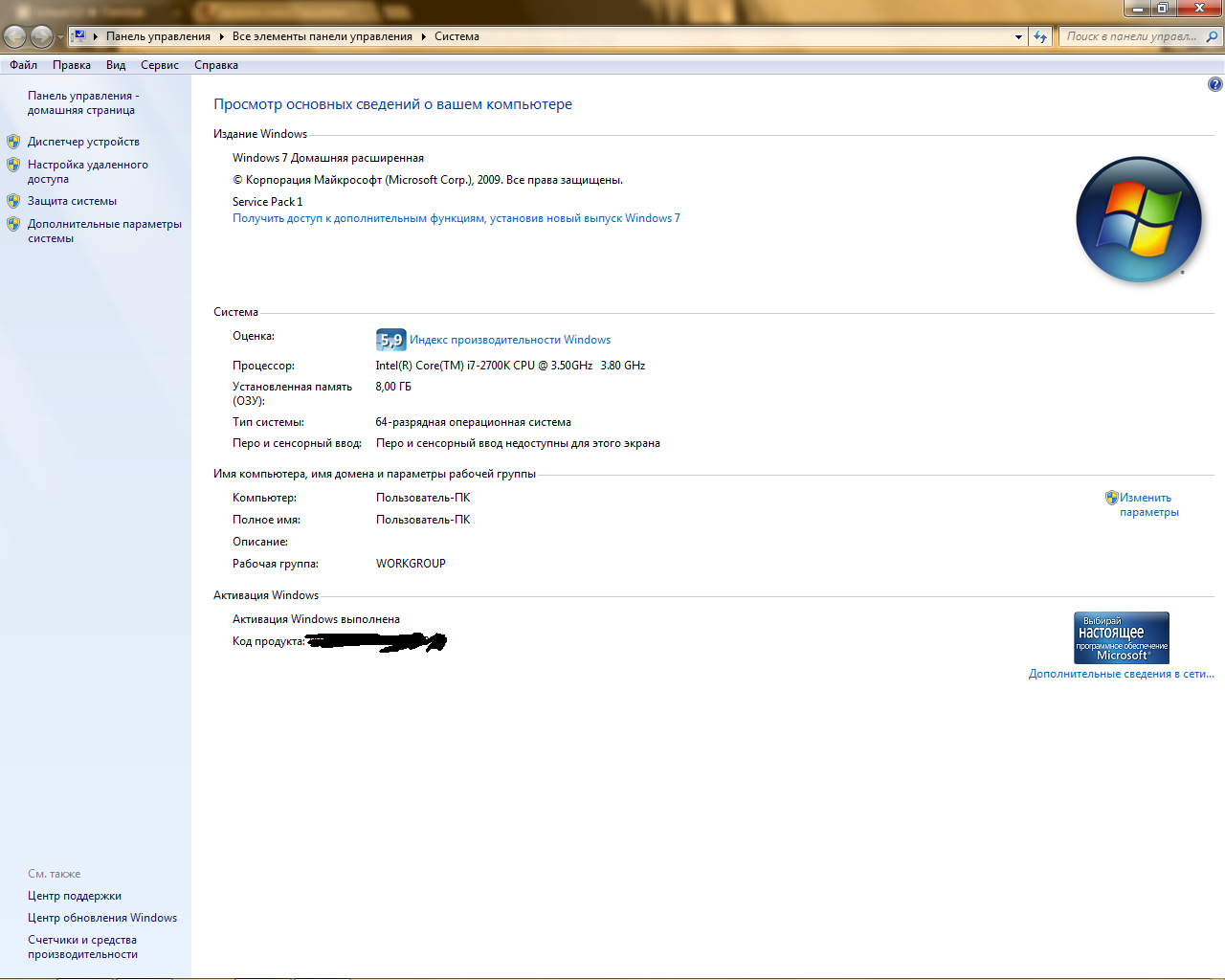Click the Windows logo orb image
This screenshot has width=1225, height=980.
pyautogui.click(x=1139, y=219)
